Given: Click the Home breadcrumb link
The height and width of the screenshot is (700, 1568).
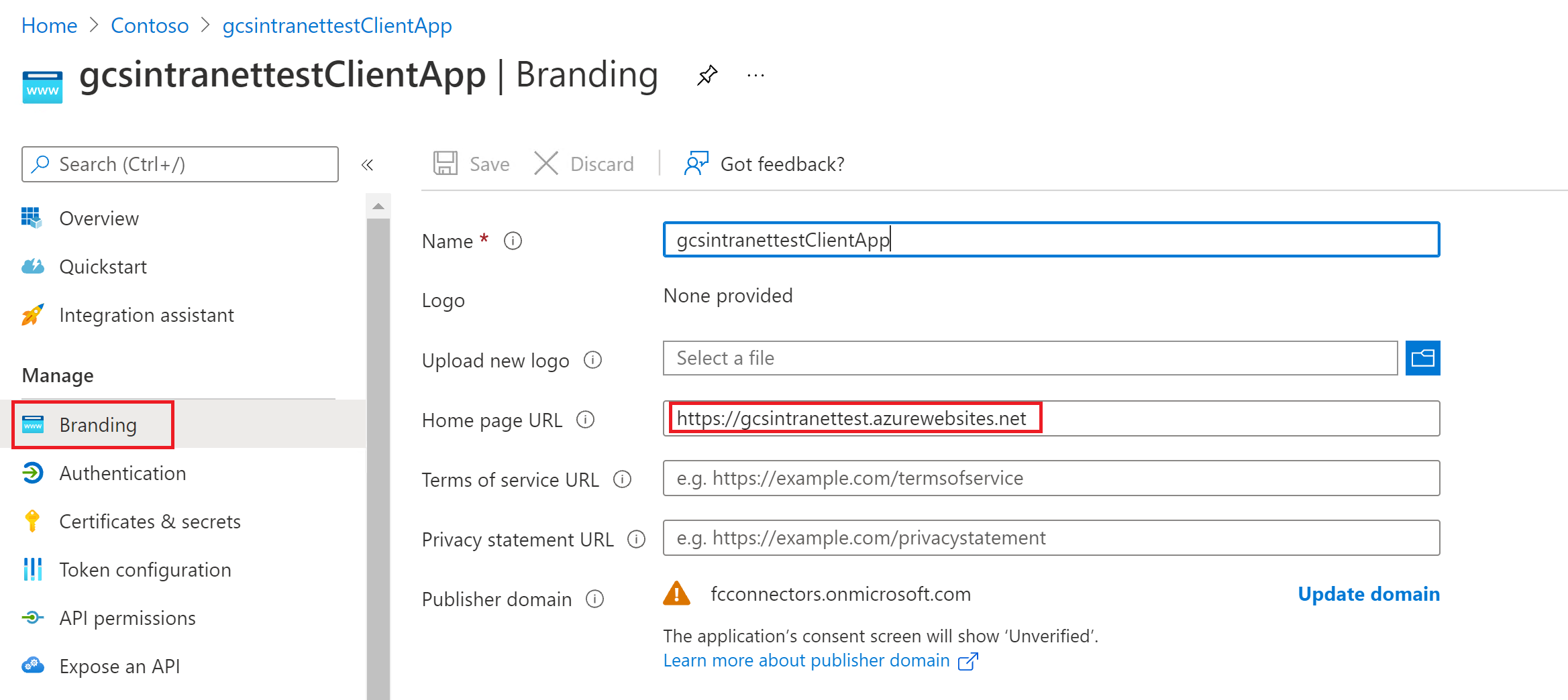Looking at the screenshot, I should (x=50, y=25).
